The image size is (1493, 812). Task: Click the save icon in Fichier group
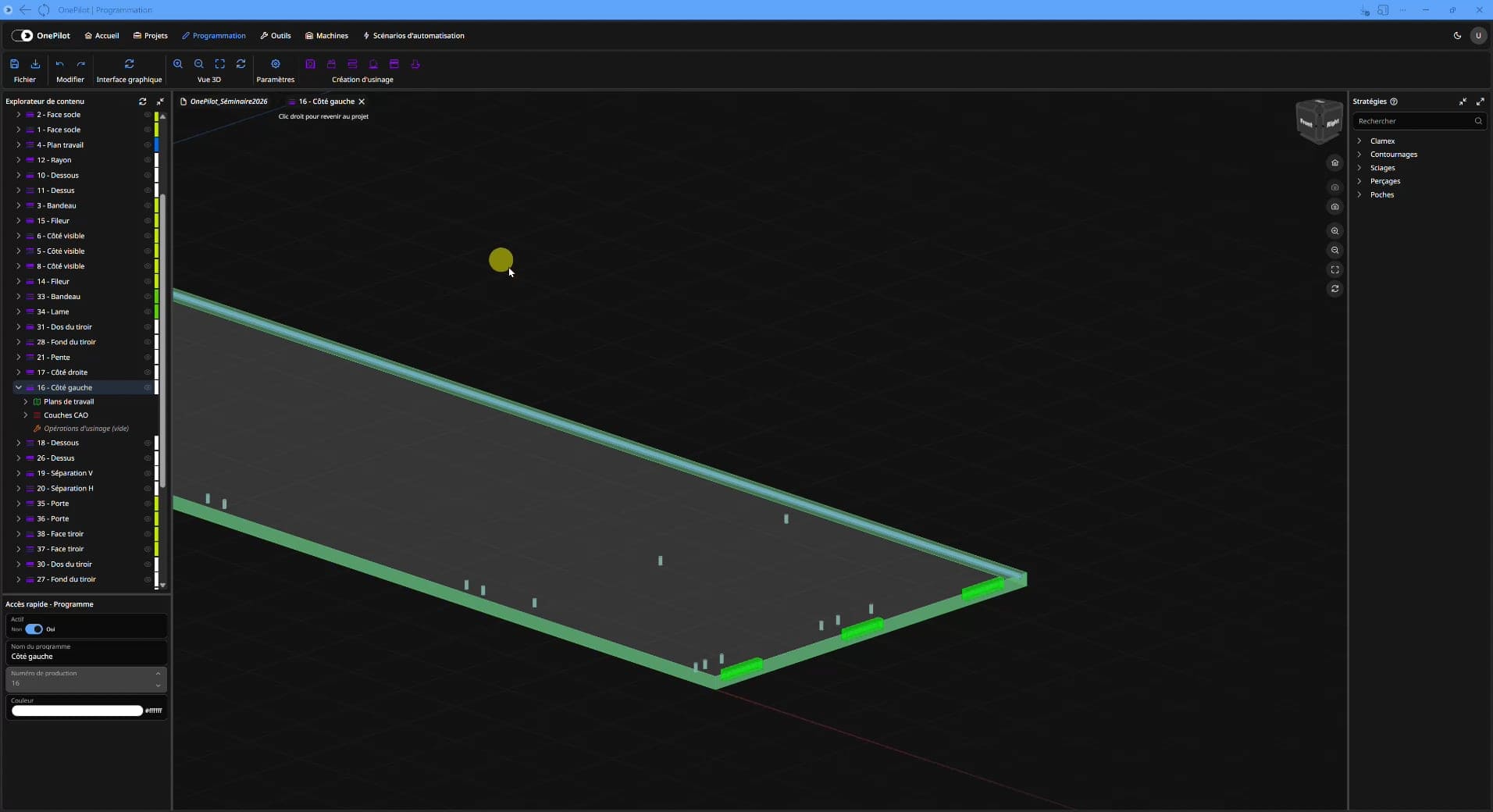(x=14, y=64)
